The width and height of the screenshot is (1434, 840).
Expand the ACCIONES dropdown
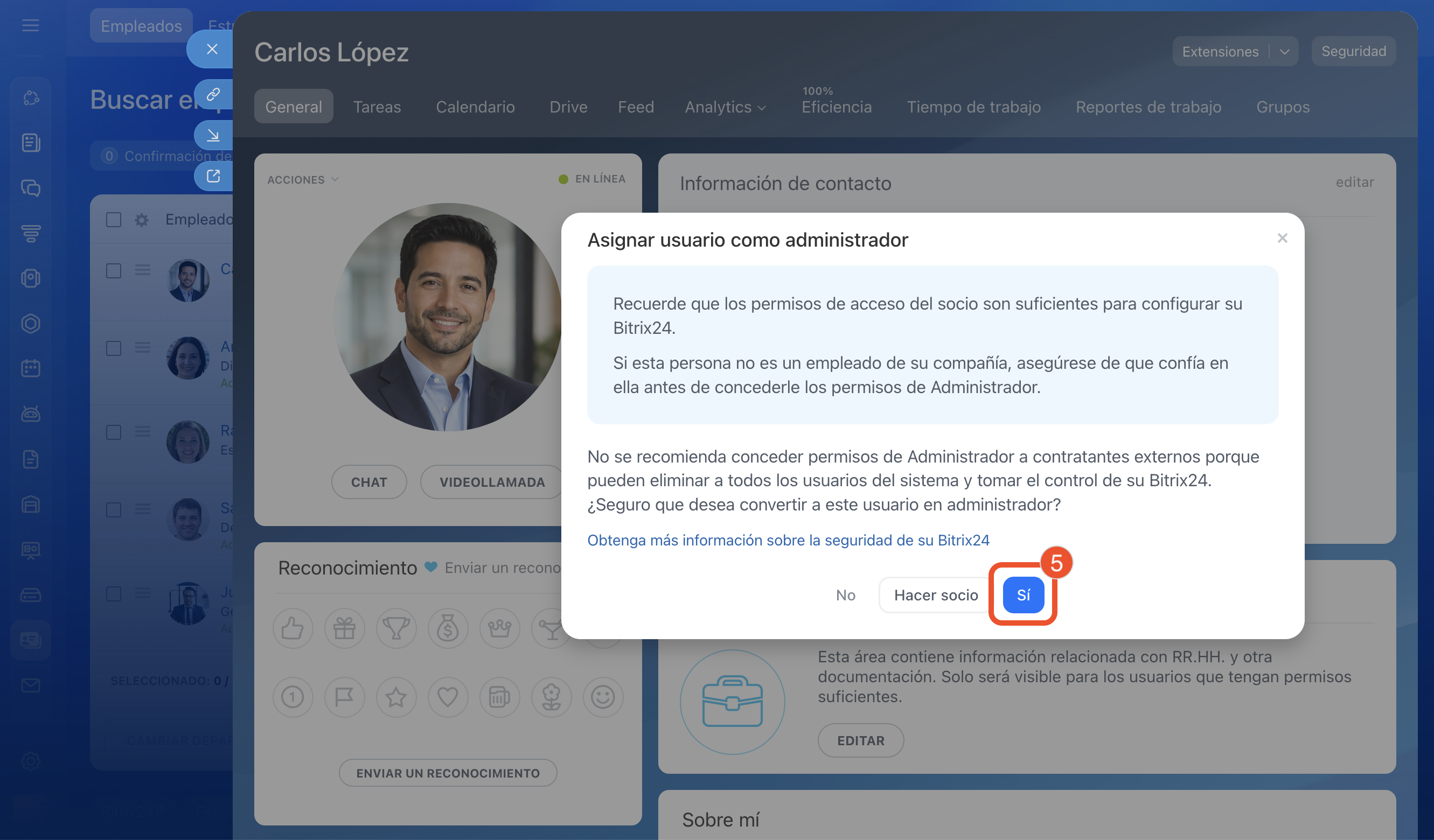point(303,180)
